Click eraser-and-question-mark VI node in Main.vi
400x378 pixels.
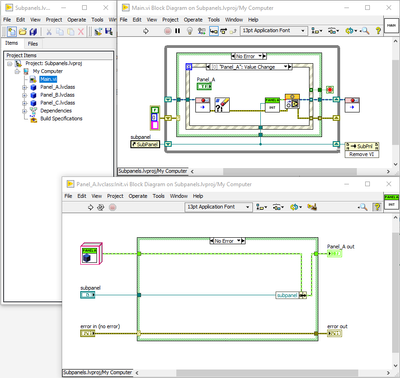[x=222, y=105]
